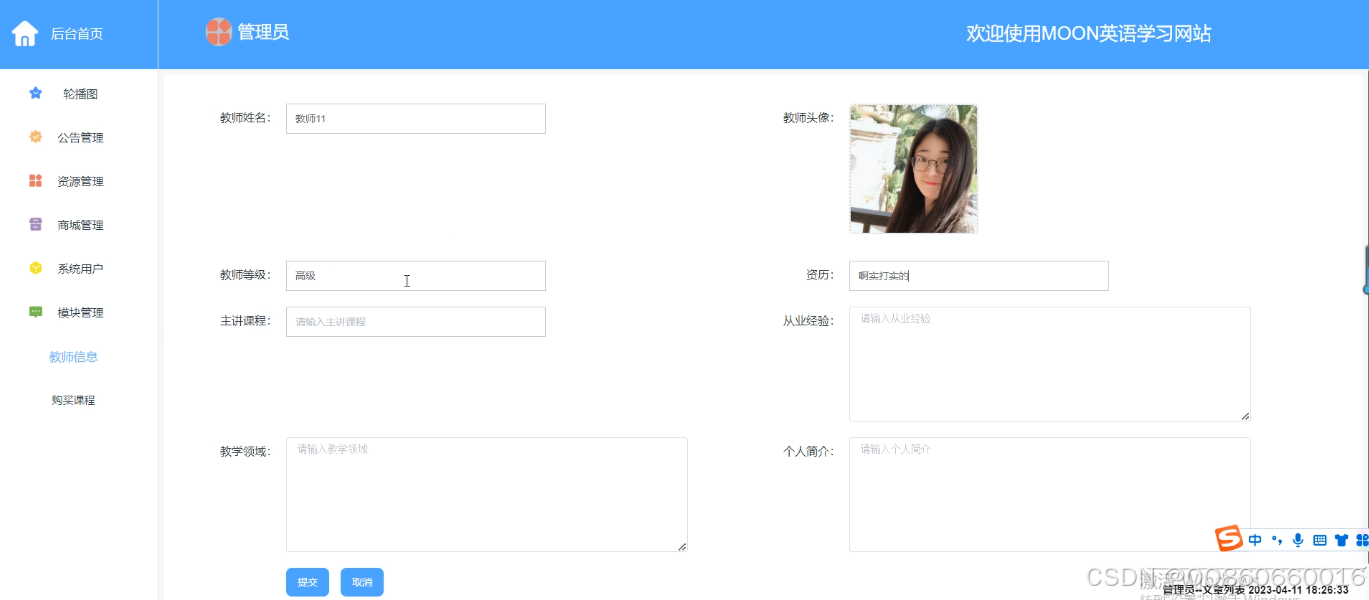This screenshot has width=1369, height=600.
Task: Click the box icon next to 商城管理
Action: 36,224
